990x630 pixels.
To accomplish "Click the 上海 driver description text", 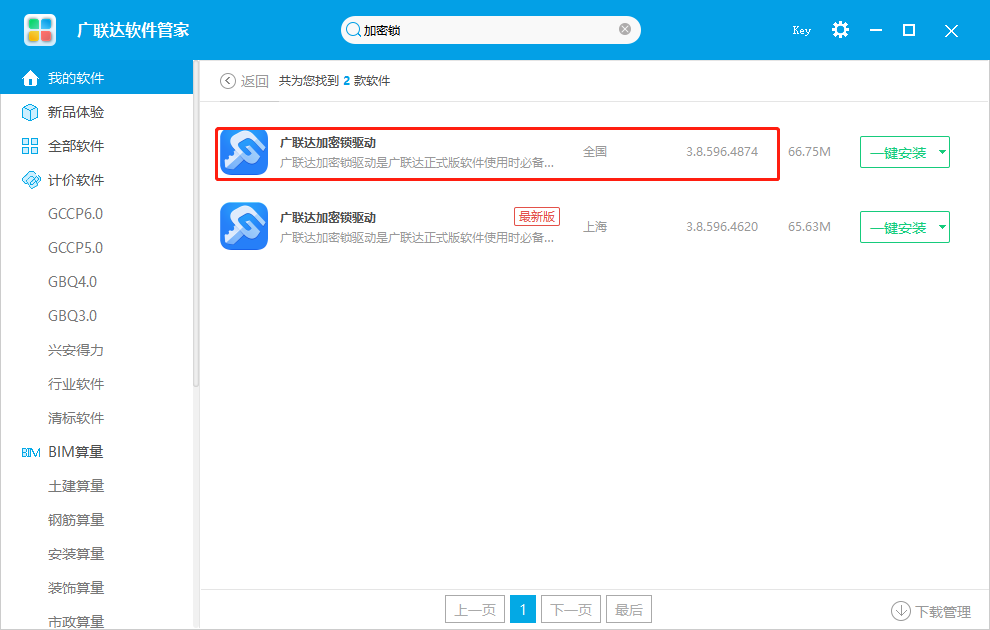I will [x=417, y=237].
